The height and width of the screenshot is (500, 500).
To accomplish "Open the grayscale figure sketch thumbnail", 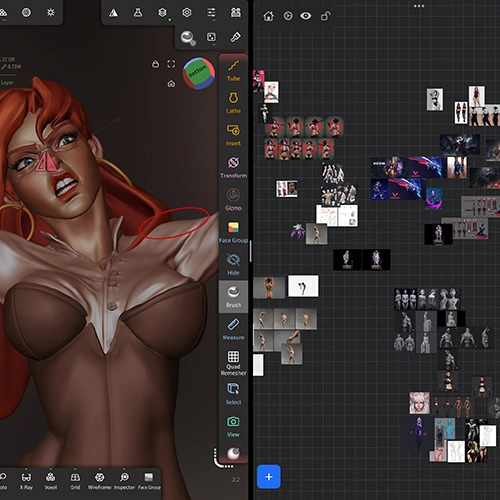I will coord(435,99).
